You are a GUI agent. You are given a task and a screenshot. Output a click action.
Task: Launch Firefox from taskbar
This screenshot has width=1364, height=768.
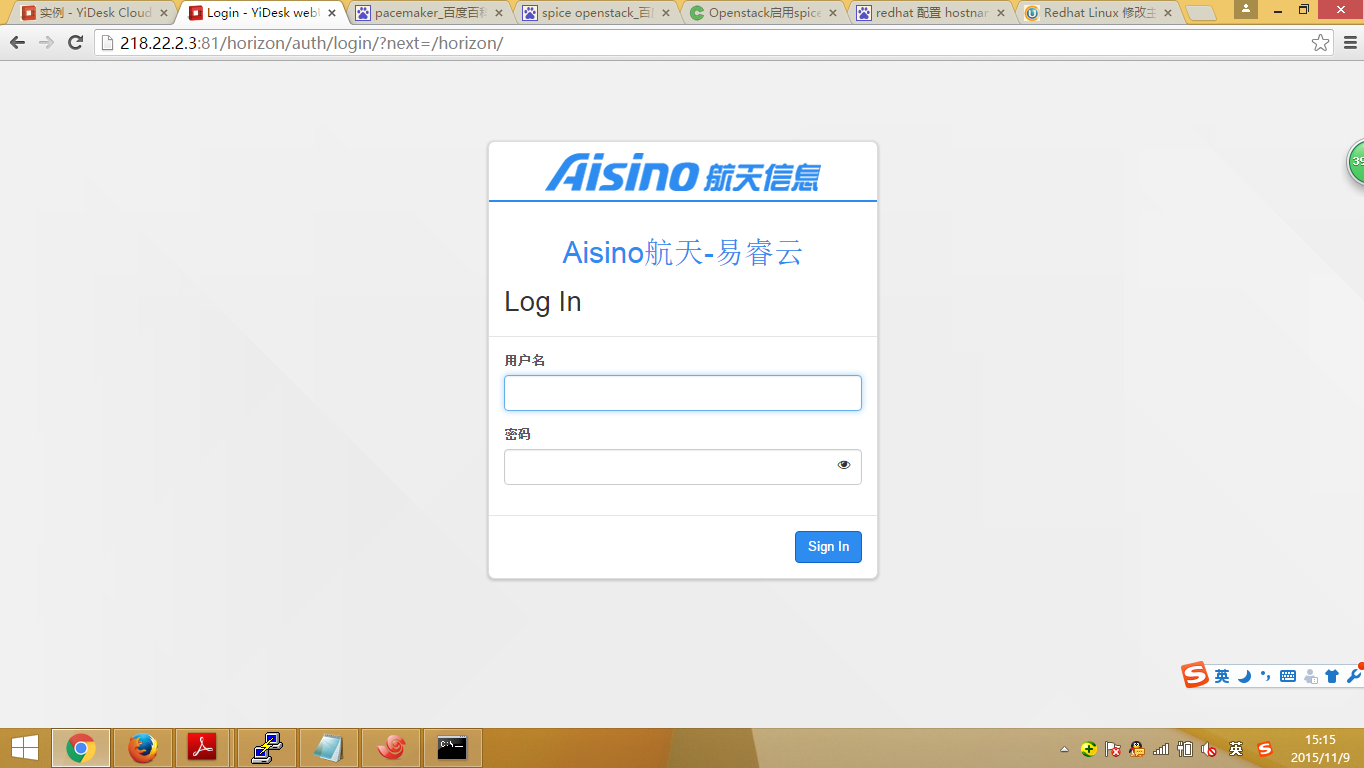click(x=143, y=748)
